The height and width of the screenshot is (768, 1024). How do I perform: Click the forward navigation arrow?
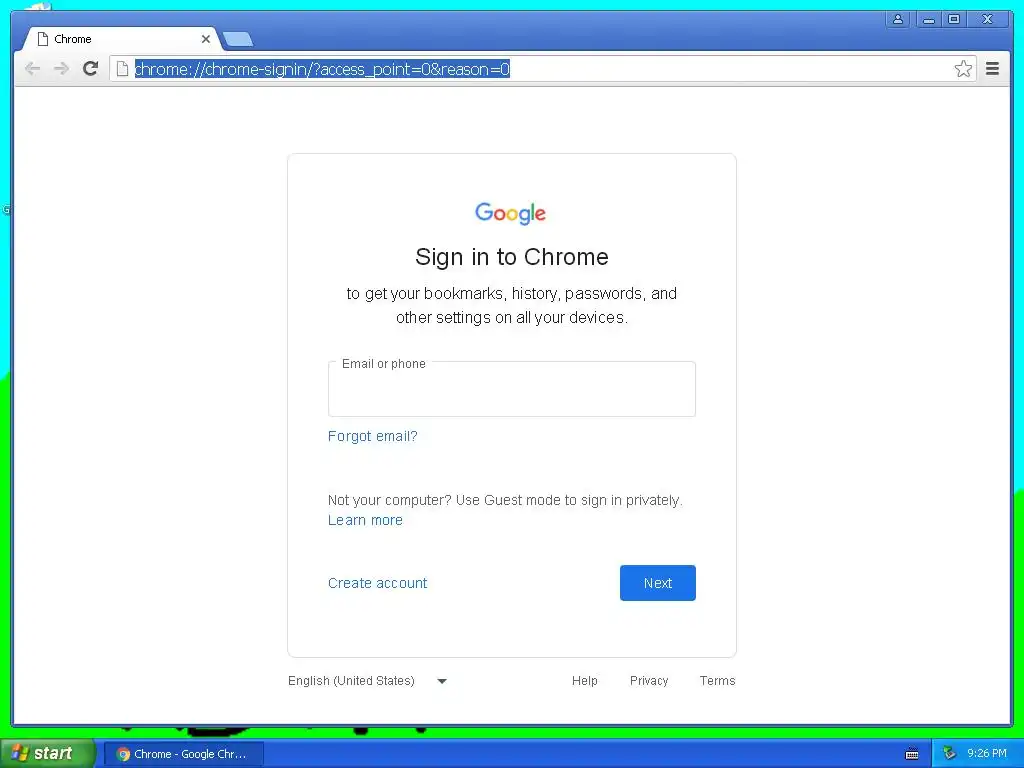[x=61, y=69]
